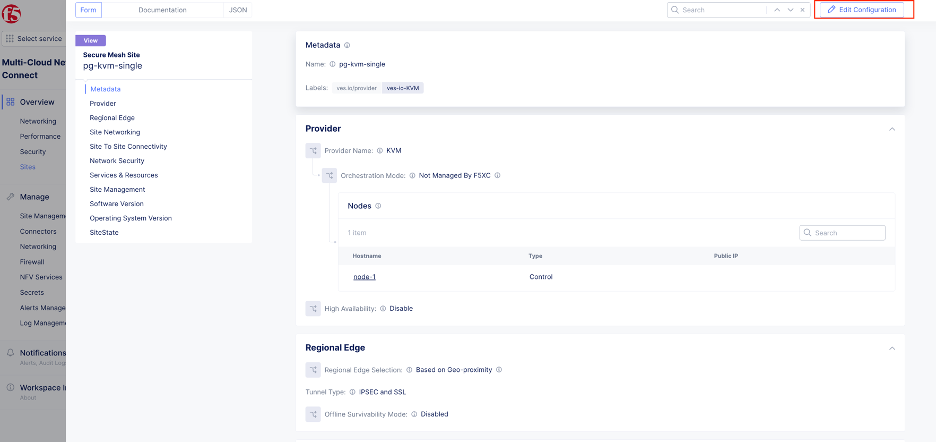This screenshot has height=442, width=936.
Task: Collapse the Regional Edge section
Action: pos(890,348)
